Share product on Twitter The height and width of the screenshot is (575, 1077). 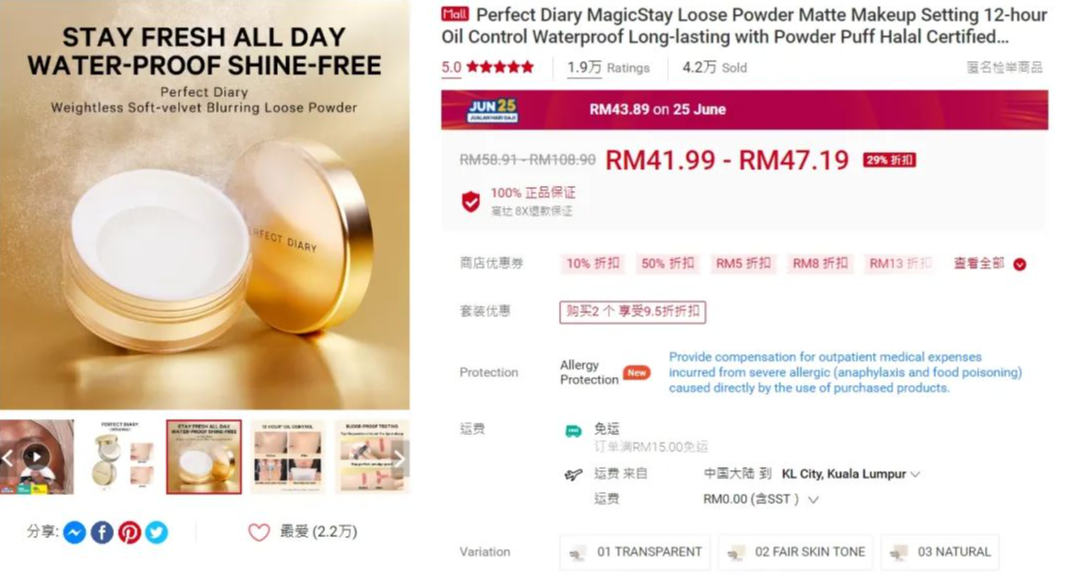(157, 532)
